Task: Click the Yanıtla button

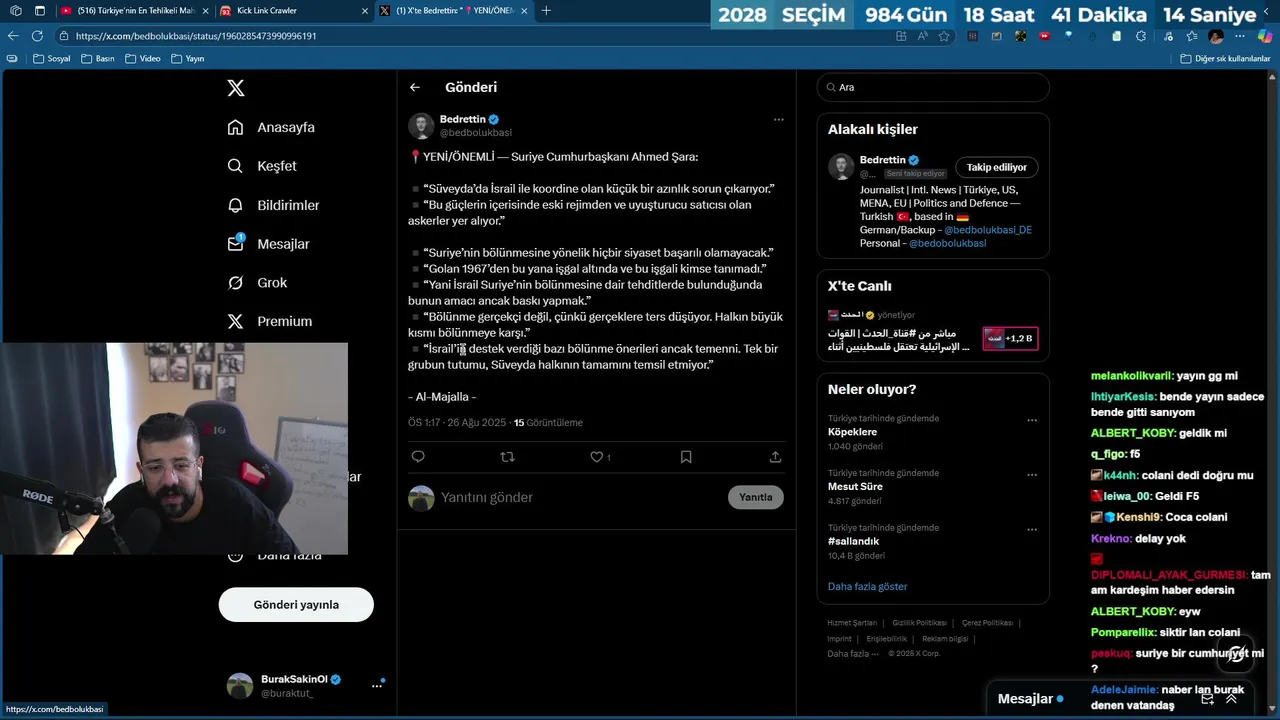Action: click(756, 497)
